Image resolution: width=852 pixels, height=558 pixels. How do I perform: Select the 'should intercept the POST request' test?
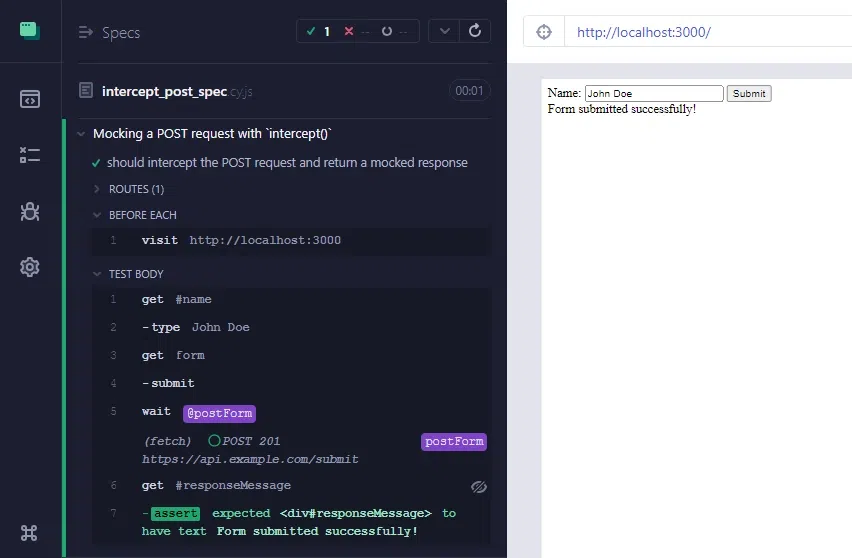(x=287, y=162)
